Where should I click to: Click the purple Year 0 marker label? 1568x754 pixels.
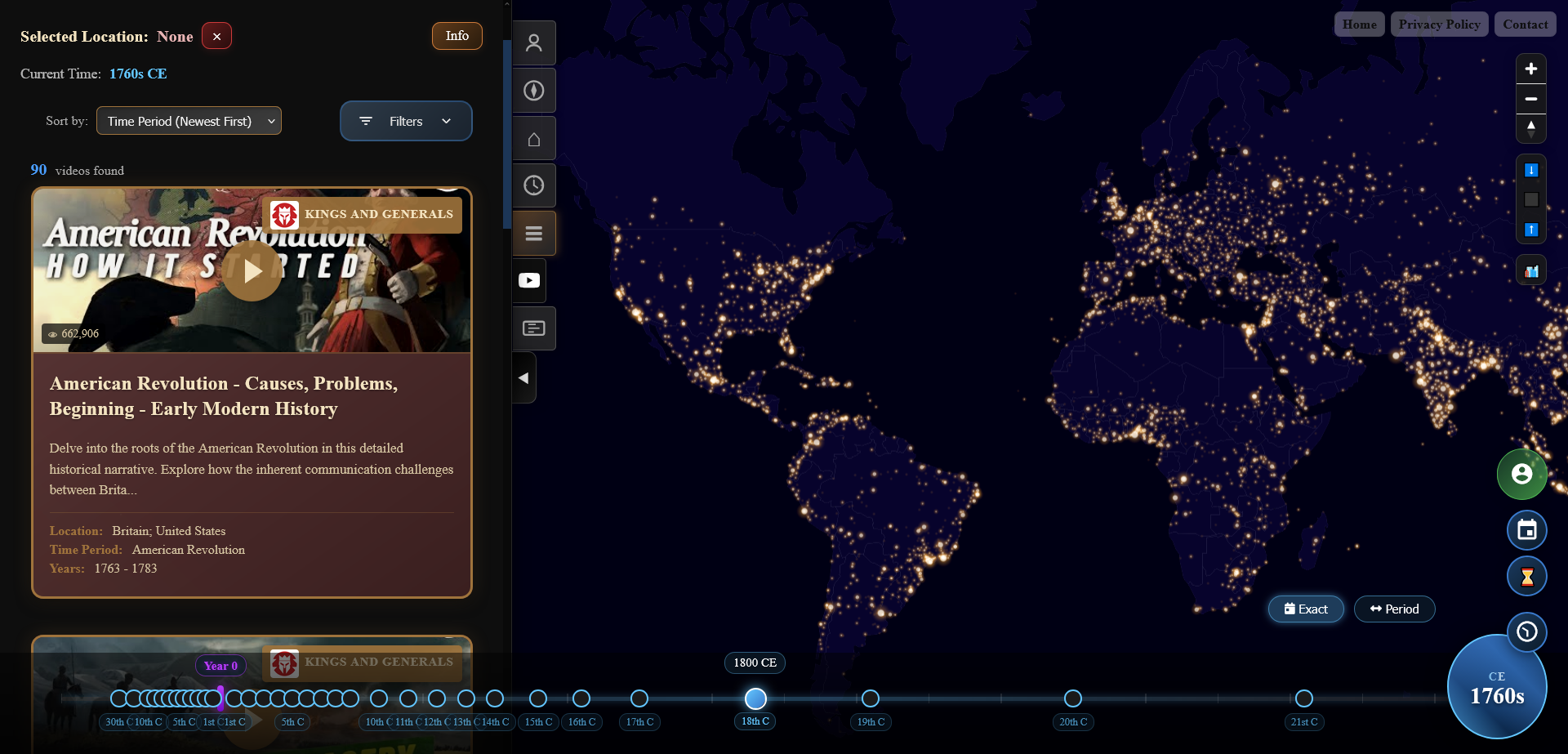pyautogui.click(x=220, y=666)
